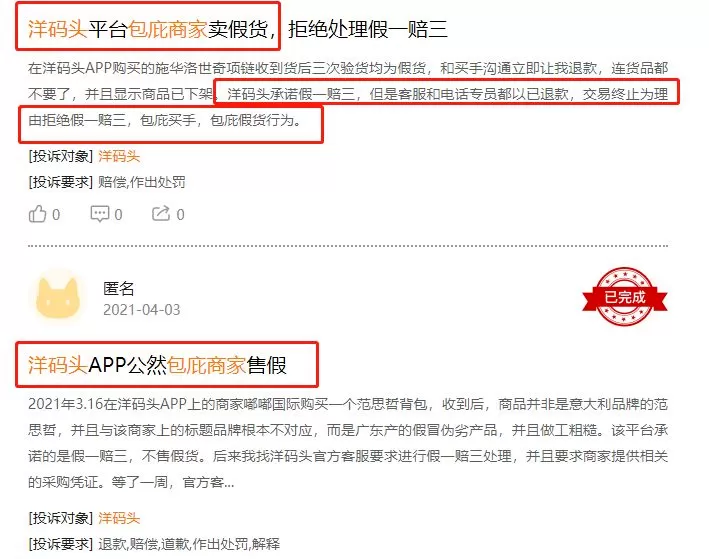Click first complaint's [投诉要求] label
Viewport: 709px width, 559px height.
61,182
